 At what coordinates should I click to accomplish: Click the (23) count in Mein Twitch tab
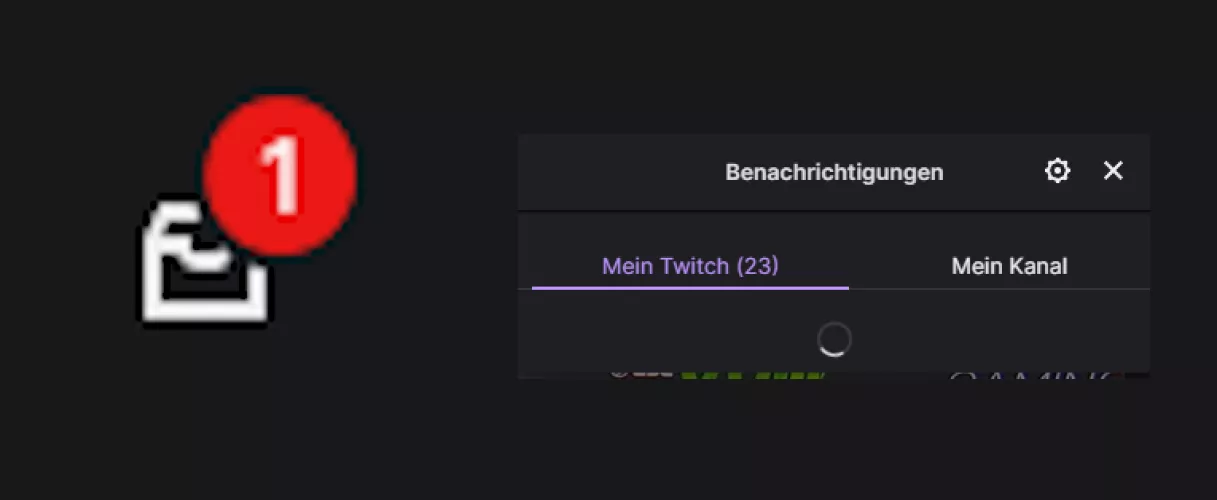[x=757, y=266]
